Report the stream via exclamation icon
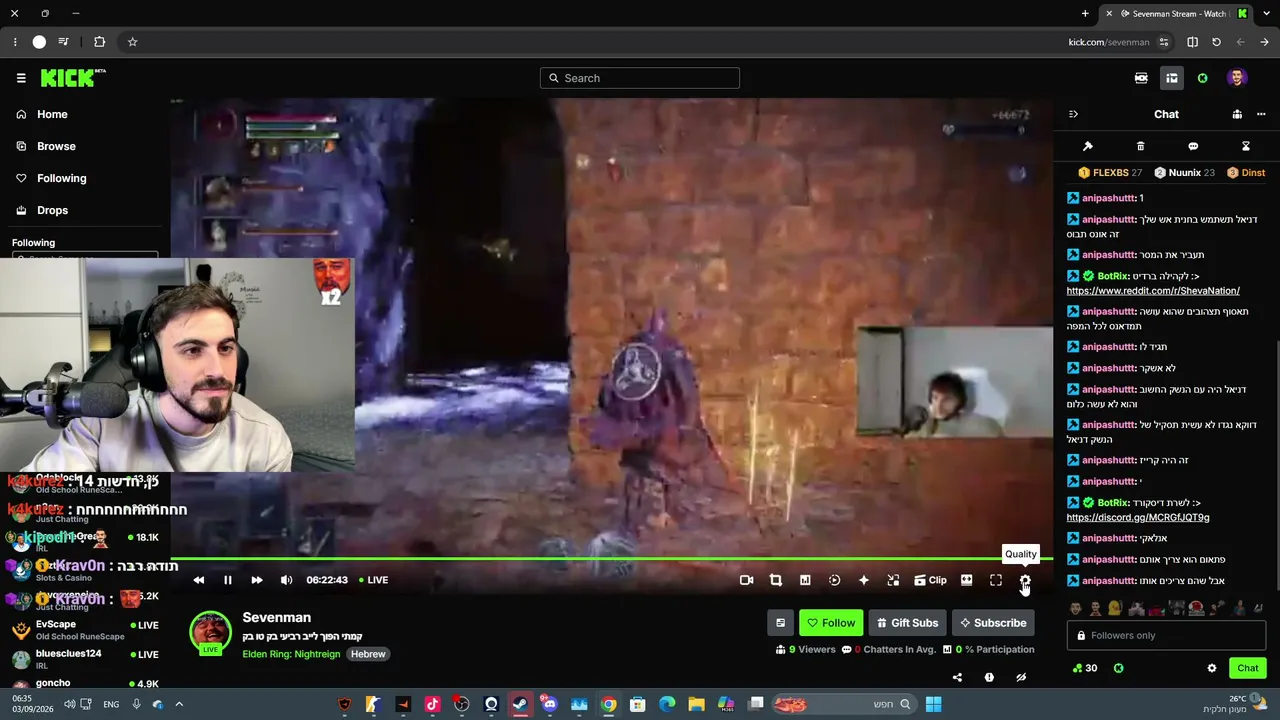1280x720 pixels. 989,677
